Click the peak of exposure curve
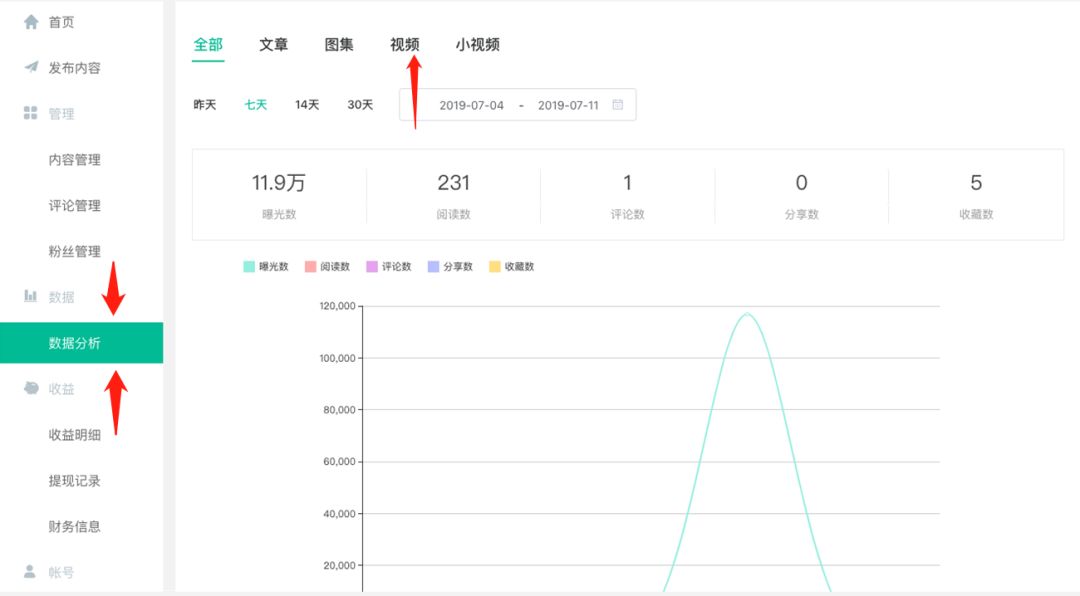This screenshot has height=596, width=1080. click(x=747, y=314)
